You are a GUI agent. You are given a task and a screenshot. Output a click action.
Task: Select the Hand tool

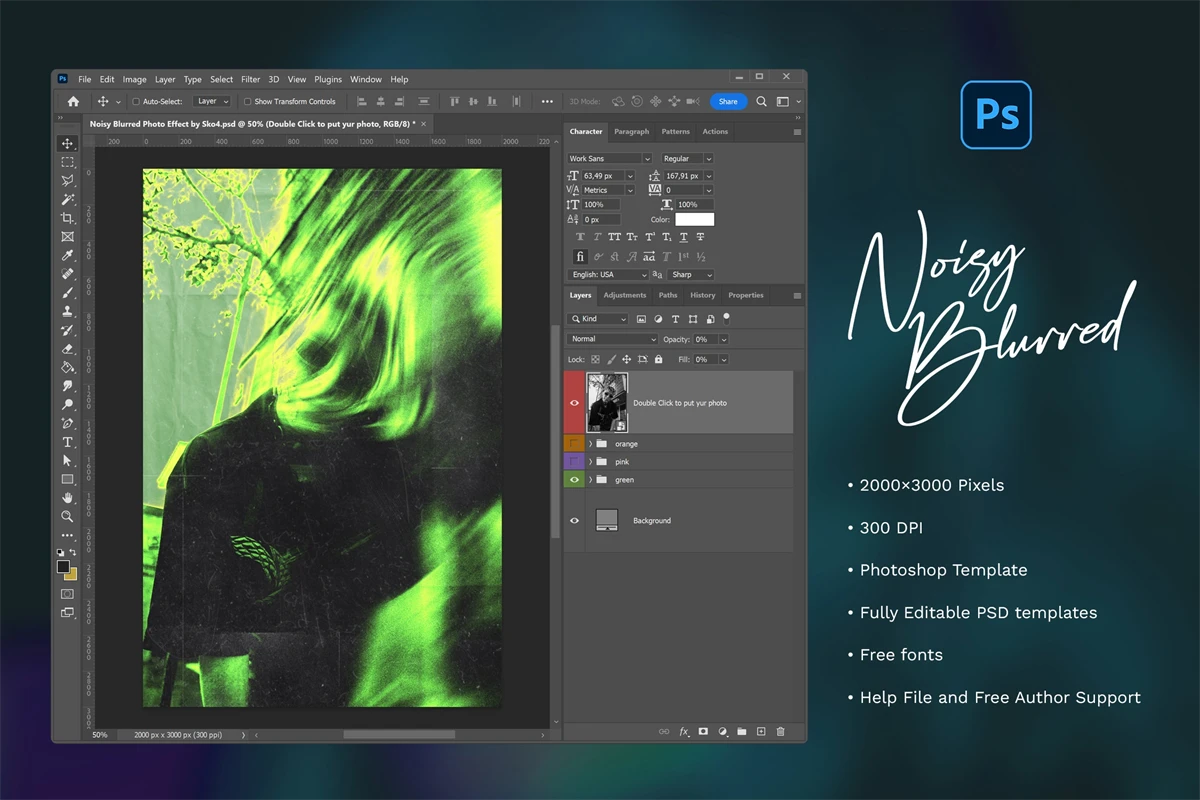(67, 498)
